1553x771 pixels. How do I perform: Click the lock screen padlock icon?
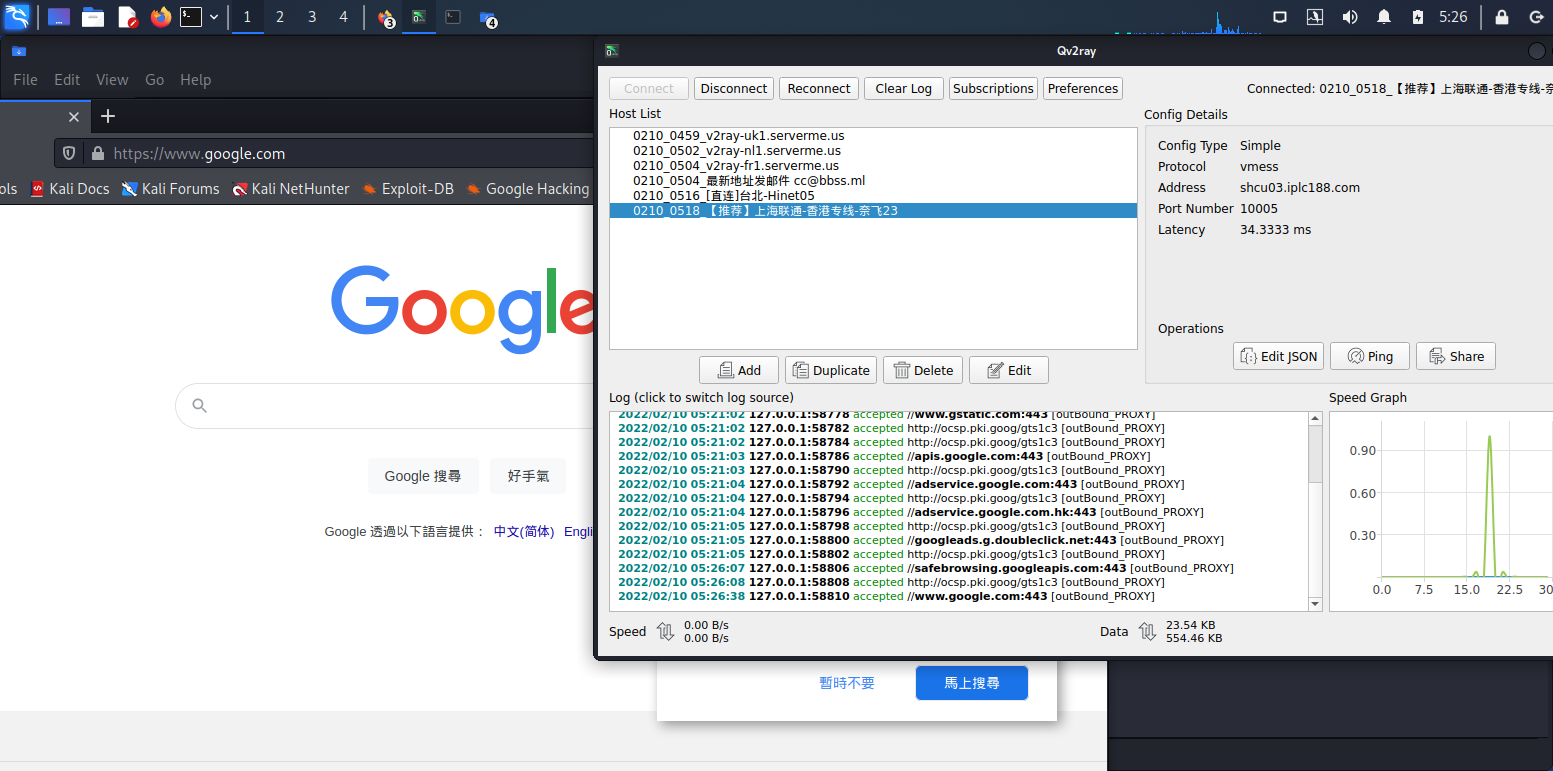[x=1502, y=17]
